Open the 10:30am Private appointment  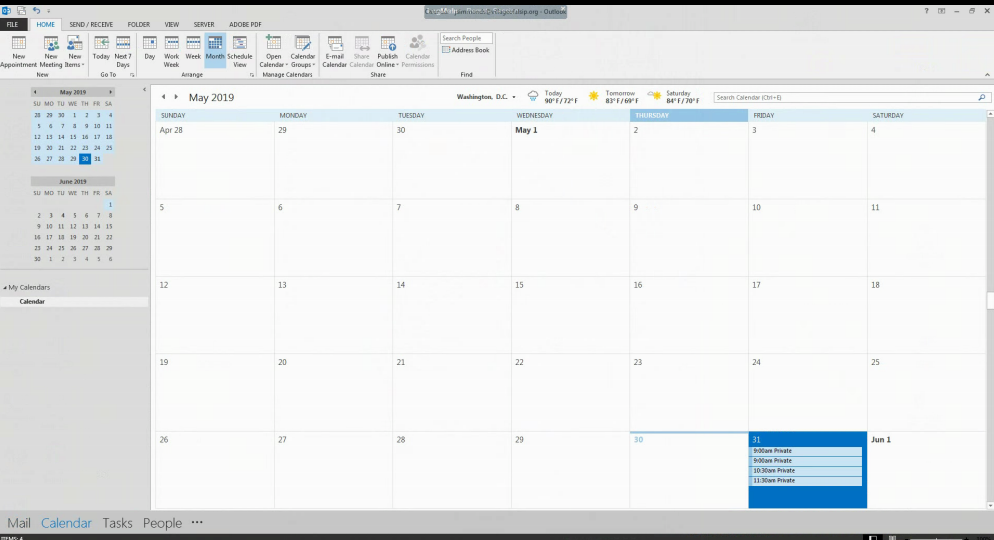pos(806,471)
